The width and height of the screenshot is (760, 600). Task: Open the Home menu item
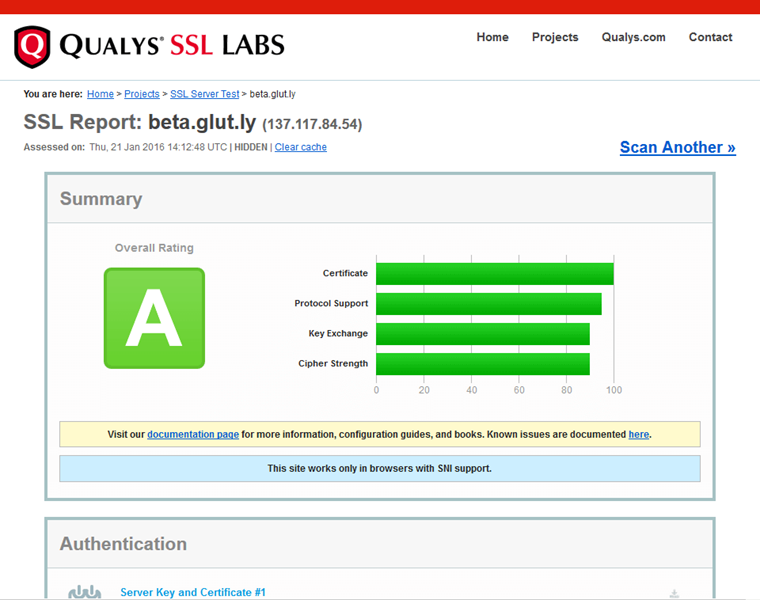pos(492,37)
